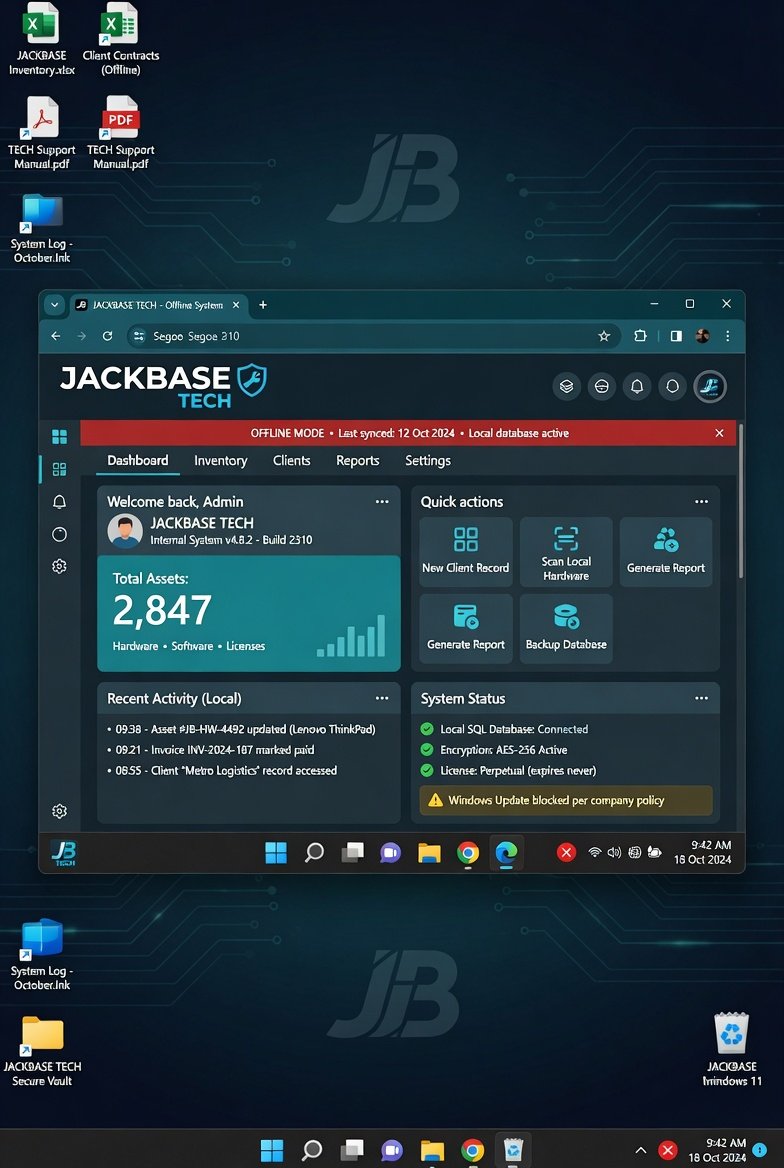Image resolution: width=784 pixels, height=1168 pixels.
Task: Open TECH Support Manual with Adobe Acrobat icon
Action: pyautogui.click(x=42, y=133)
